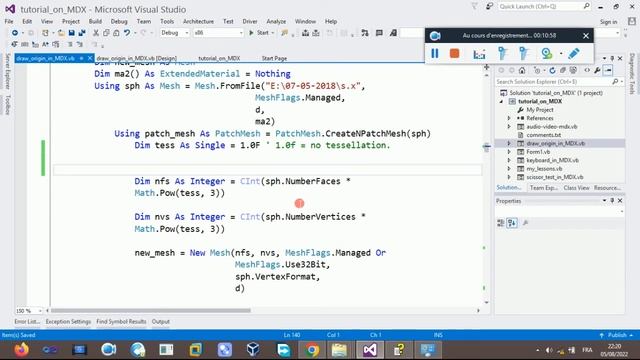Select scissor_test_in_MDX.vb file
The width and height of the screenshot is (640, 360).
[554, 177]
